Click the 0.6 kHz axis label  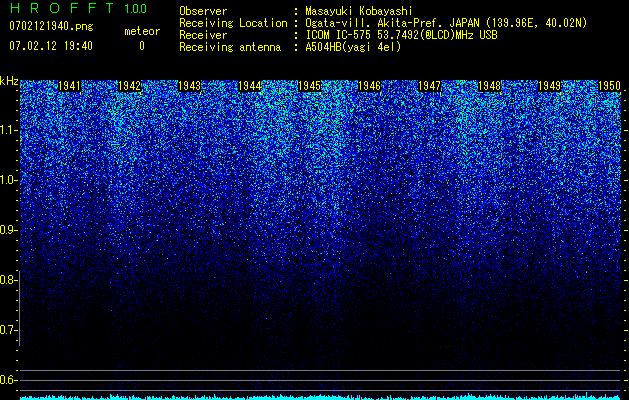[x=8, y=380]
